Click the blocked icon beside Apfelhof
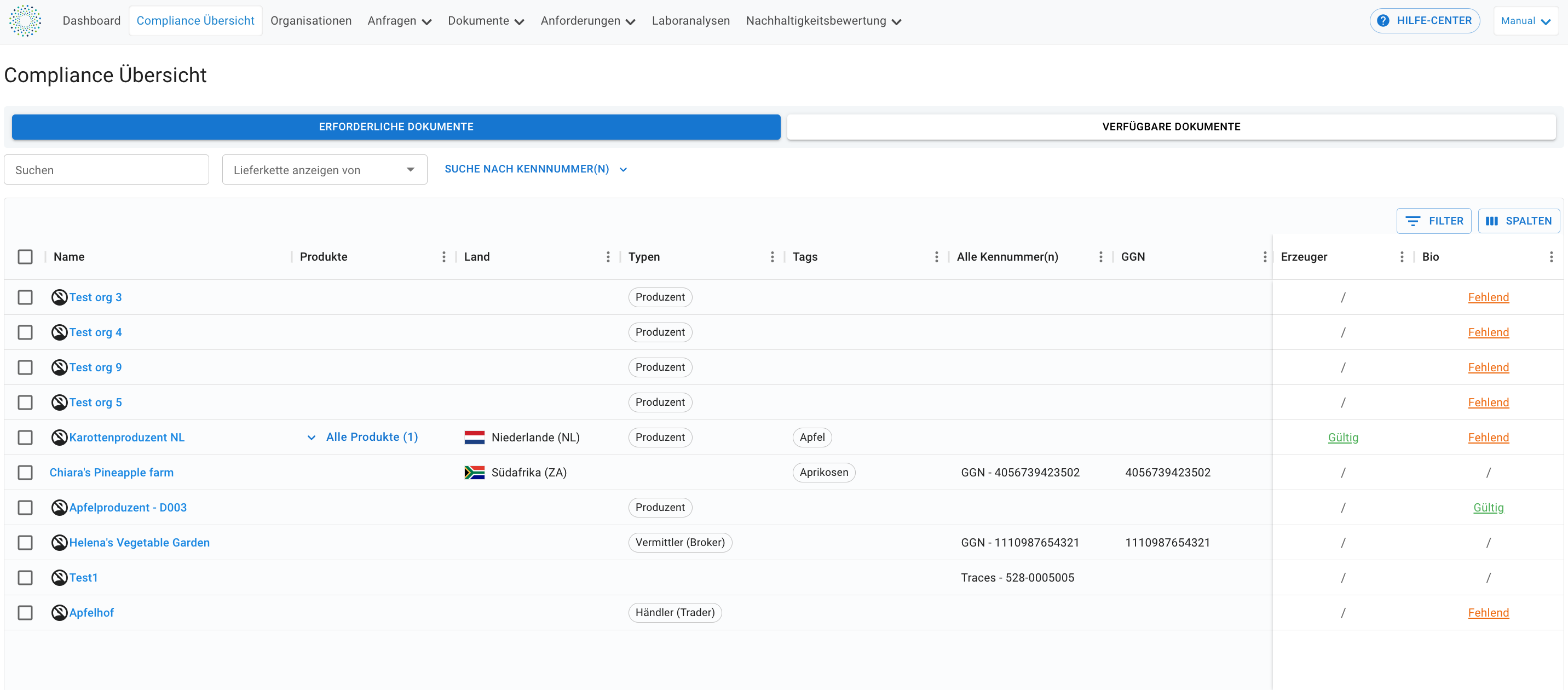The image size is (1568, 690). pos(59,613)
